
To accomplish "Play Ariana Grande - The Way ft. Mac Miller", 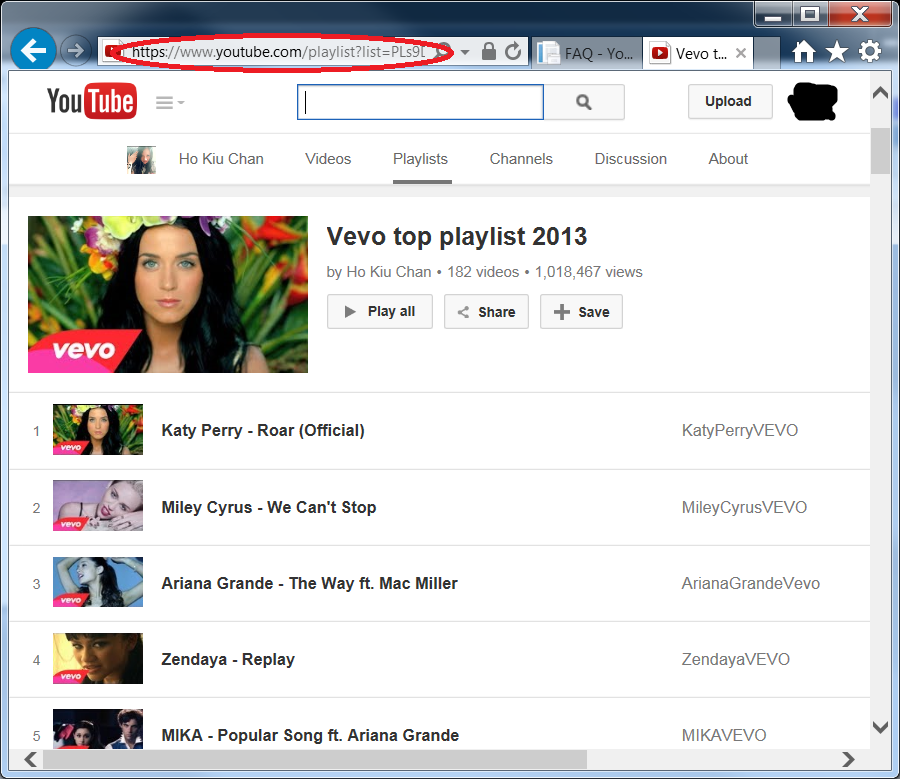I will [x=309, y=583].
